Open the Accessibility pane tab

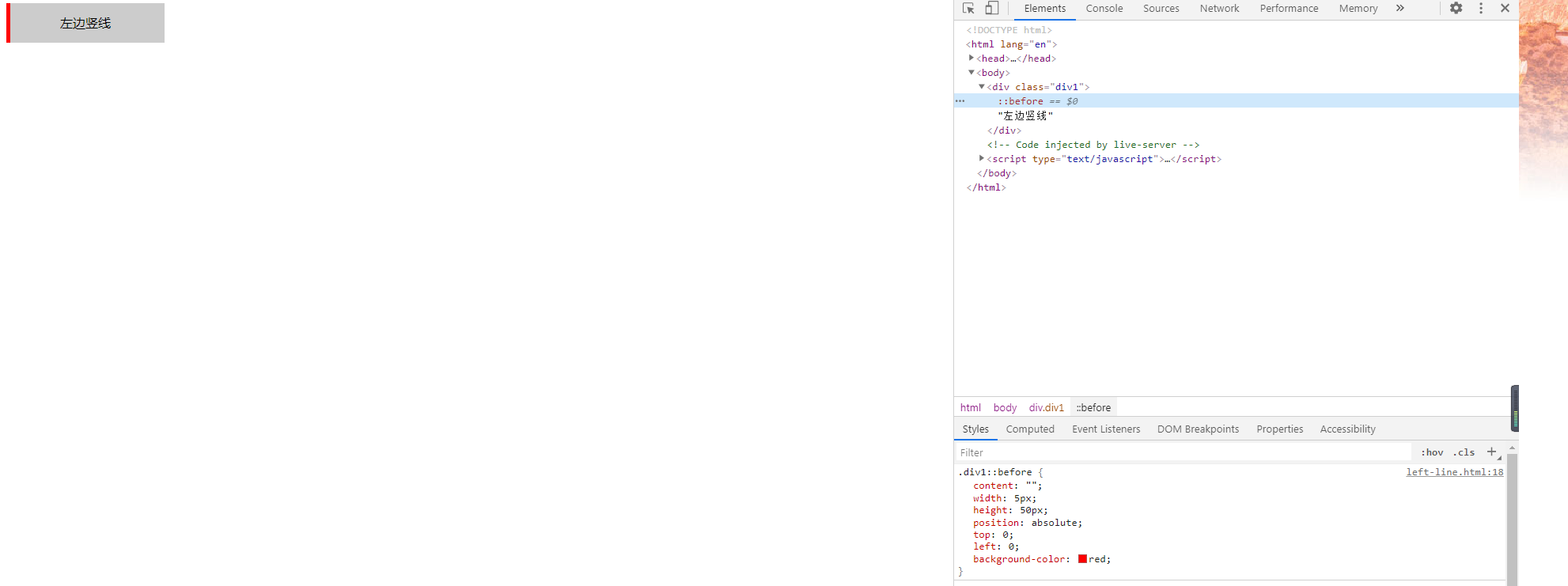tap(1347, 429)
